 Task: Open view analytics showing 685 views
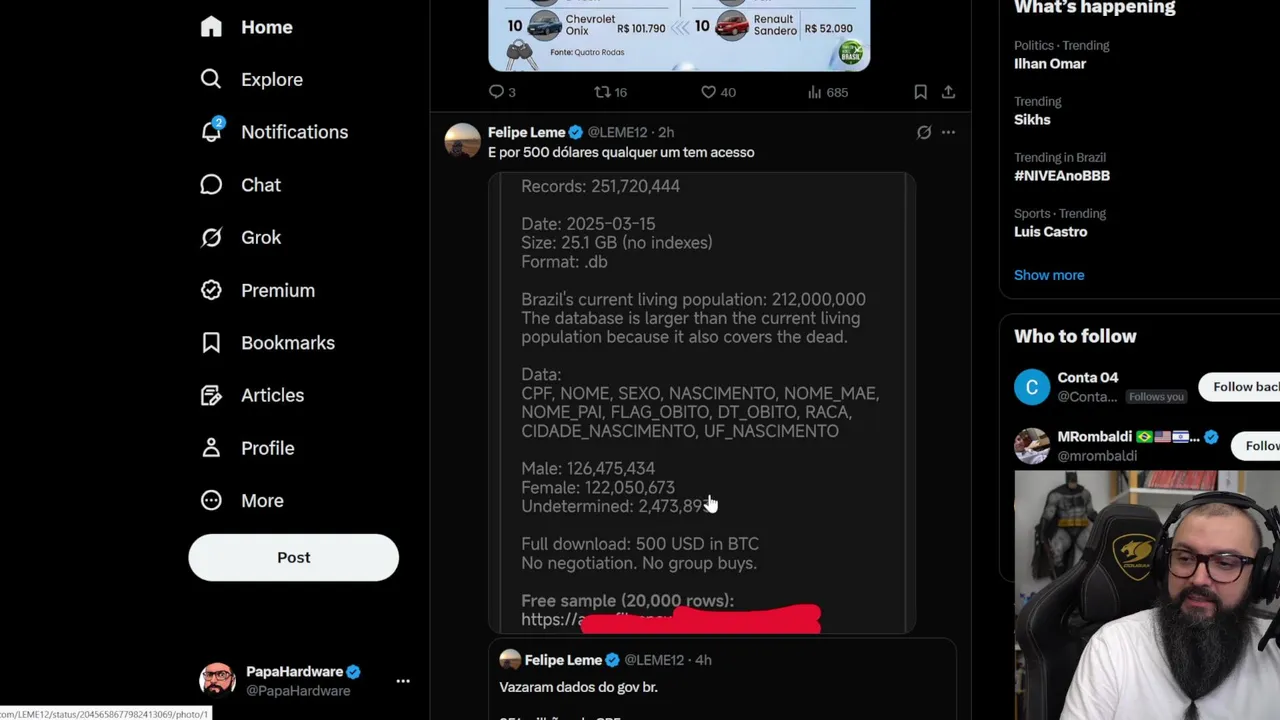(815, 92)
